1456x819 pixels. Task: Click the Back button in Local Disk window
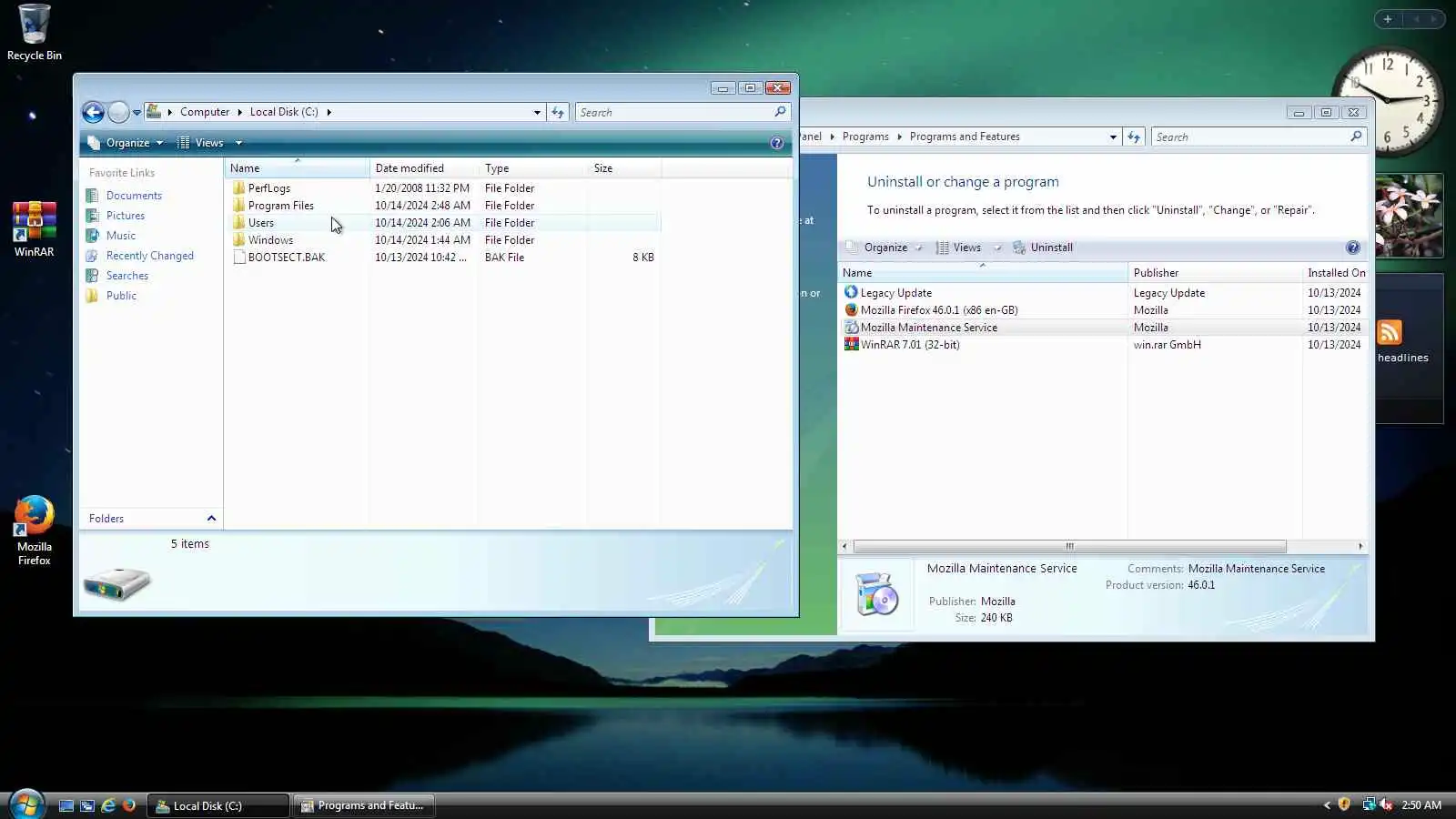pyautogui.click(x=93, y=112)
